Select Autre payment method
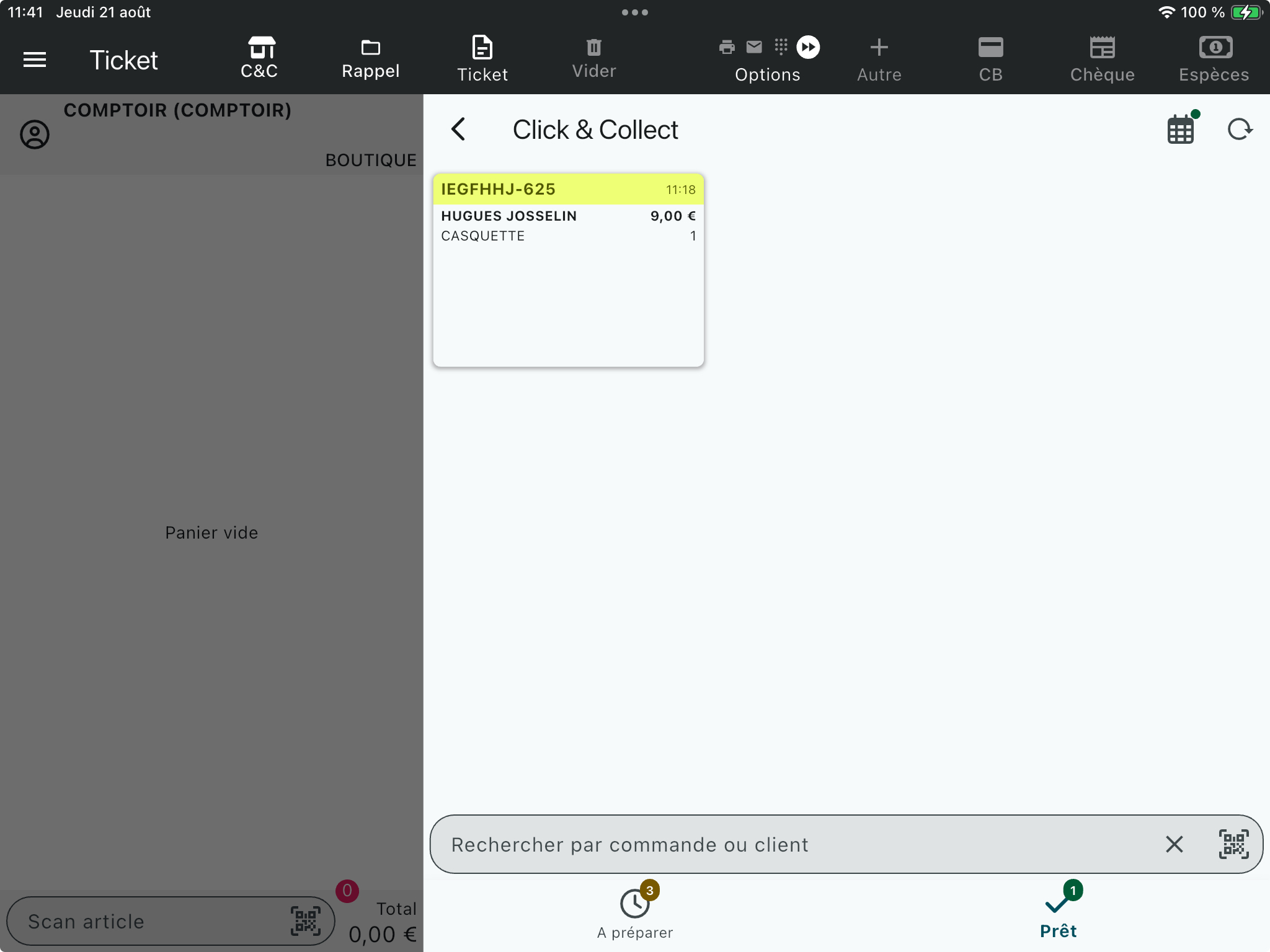The height and width of the screenshot is (952, 1270). pos(879,59)
